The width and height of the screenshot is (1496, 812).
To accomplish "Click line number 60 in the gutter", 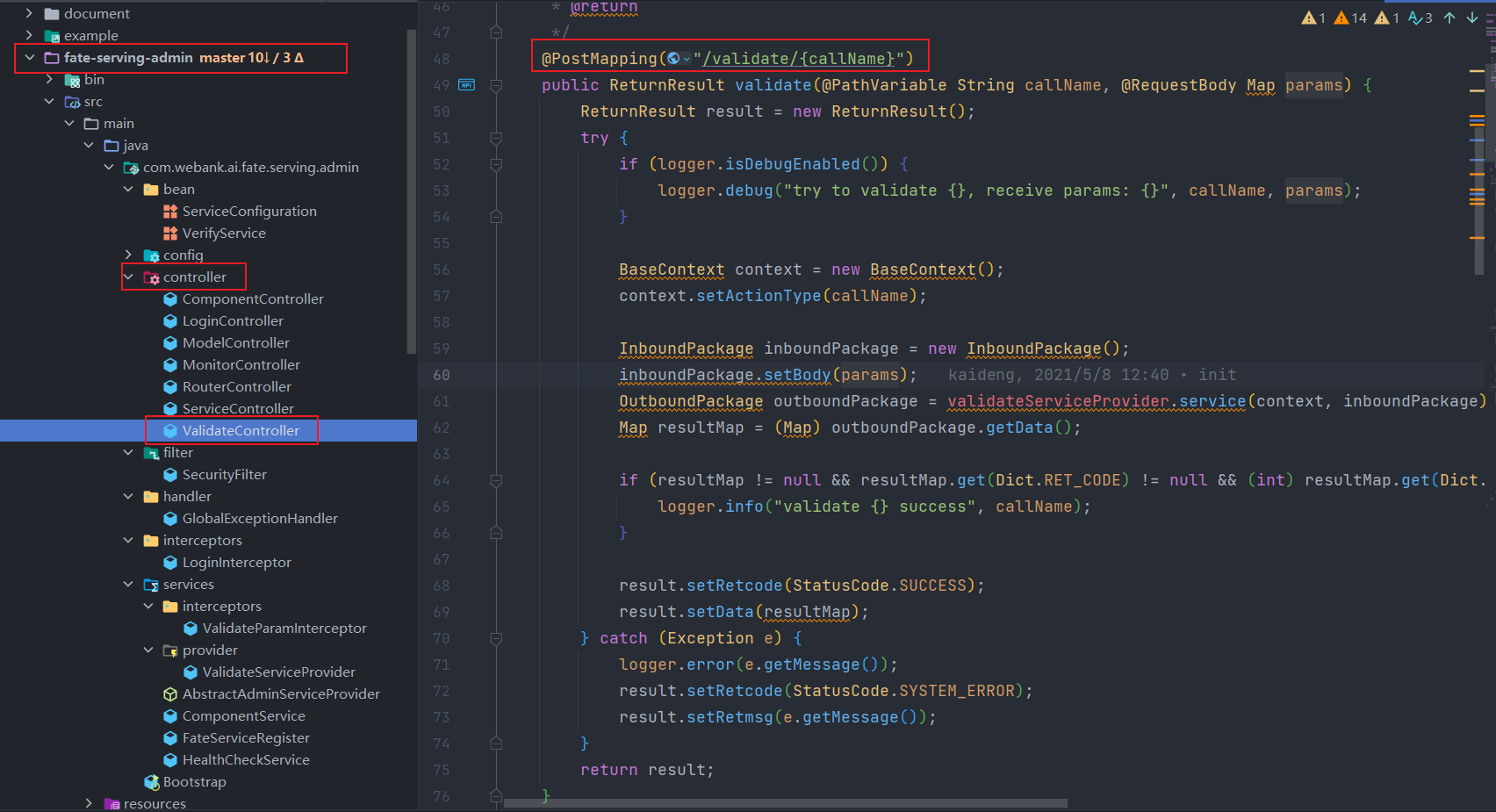I will click(441, 375).
